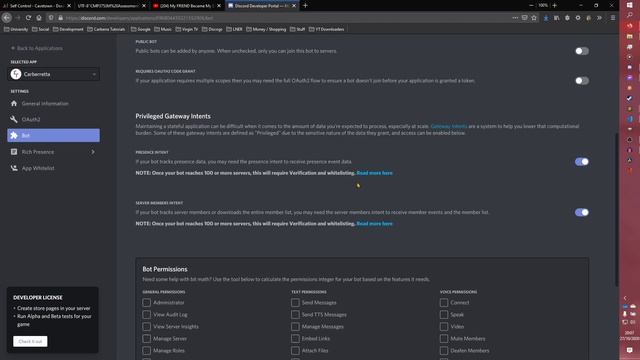Open Google bookmarks folder
Screen dimensions: 640x360
coord(140,29)
